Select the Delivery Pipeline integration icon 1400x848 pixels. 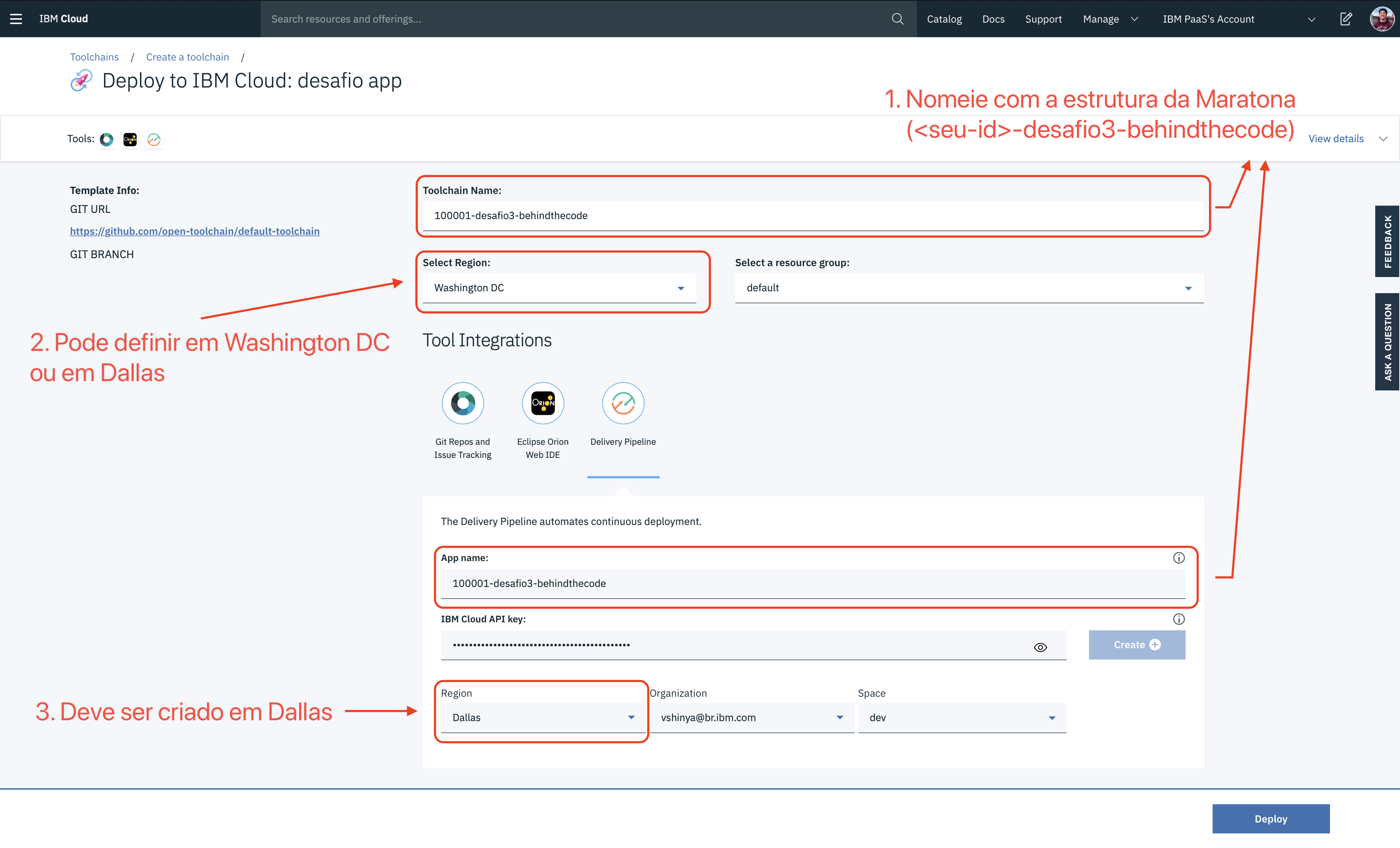click(623, 403)
